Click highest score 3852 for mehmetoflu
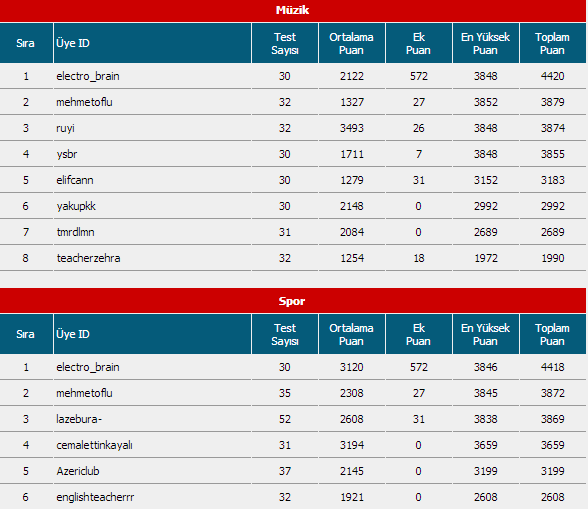Screen dimensions: 588x509 486,102
